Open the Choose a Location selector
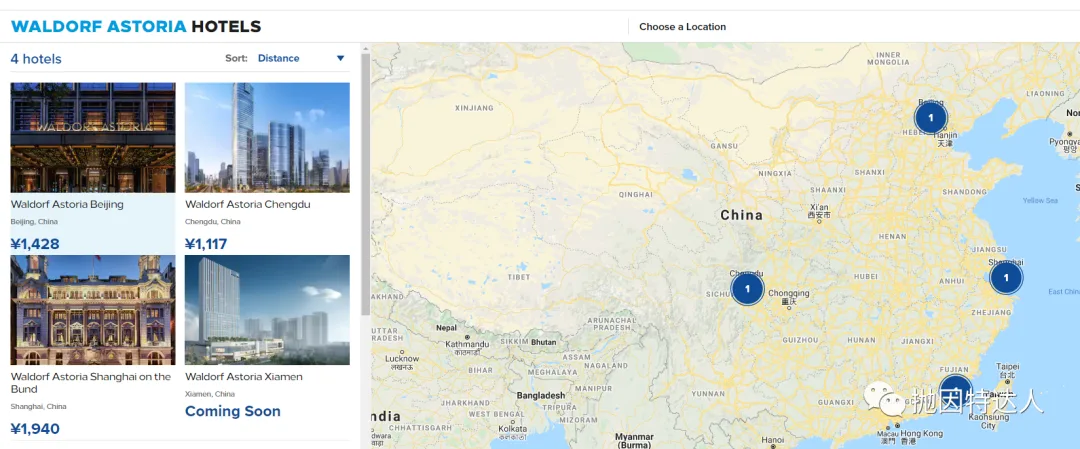 [682, 27]
